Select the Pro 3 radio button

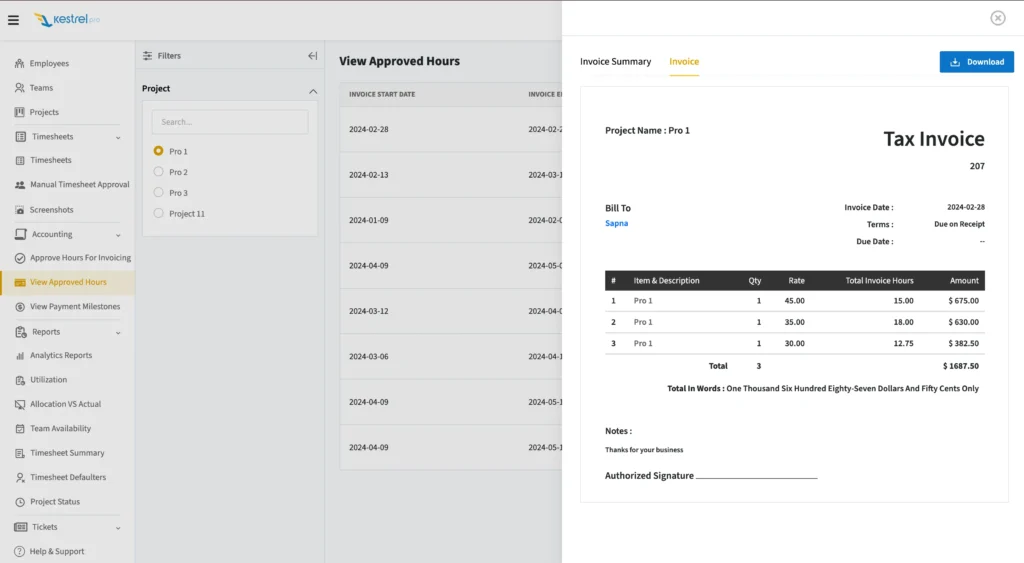tap(158, 193)
